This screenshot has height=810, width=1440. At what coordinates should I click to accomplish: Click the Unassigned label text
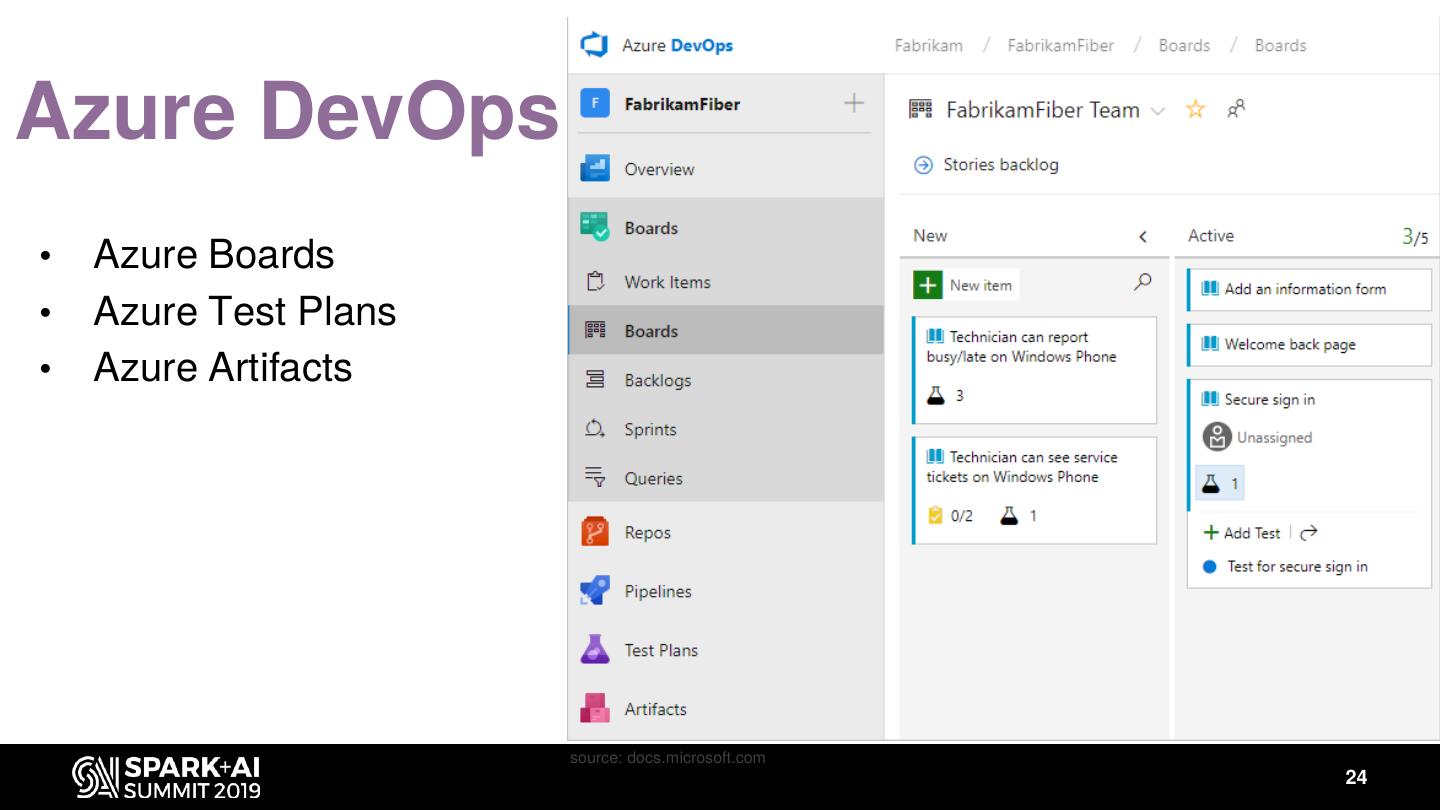click(1274, 438)
